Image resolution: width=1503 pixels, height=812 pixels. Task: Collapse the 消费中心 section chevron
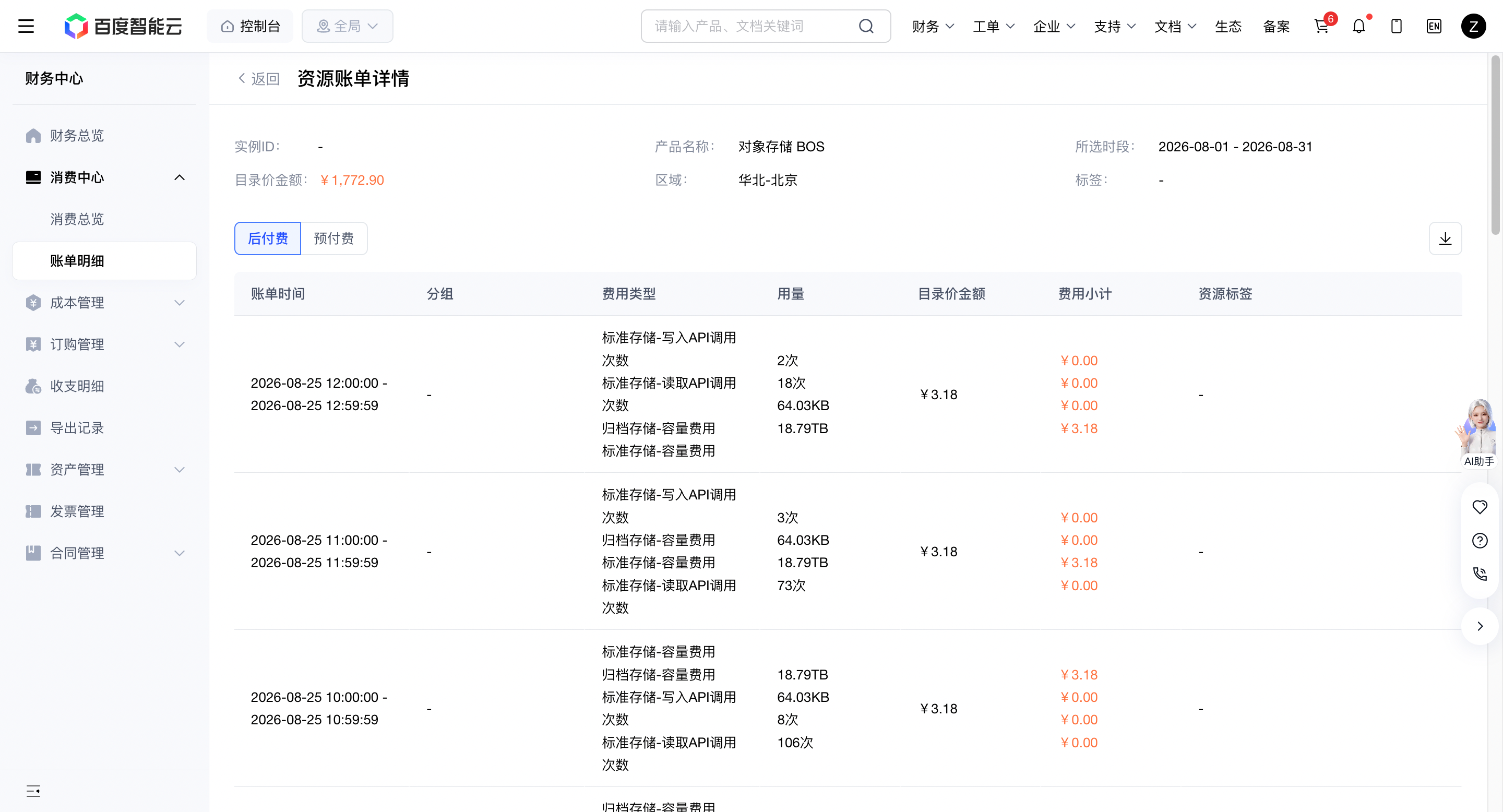click(180, 177)
